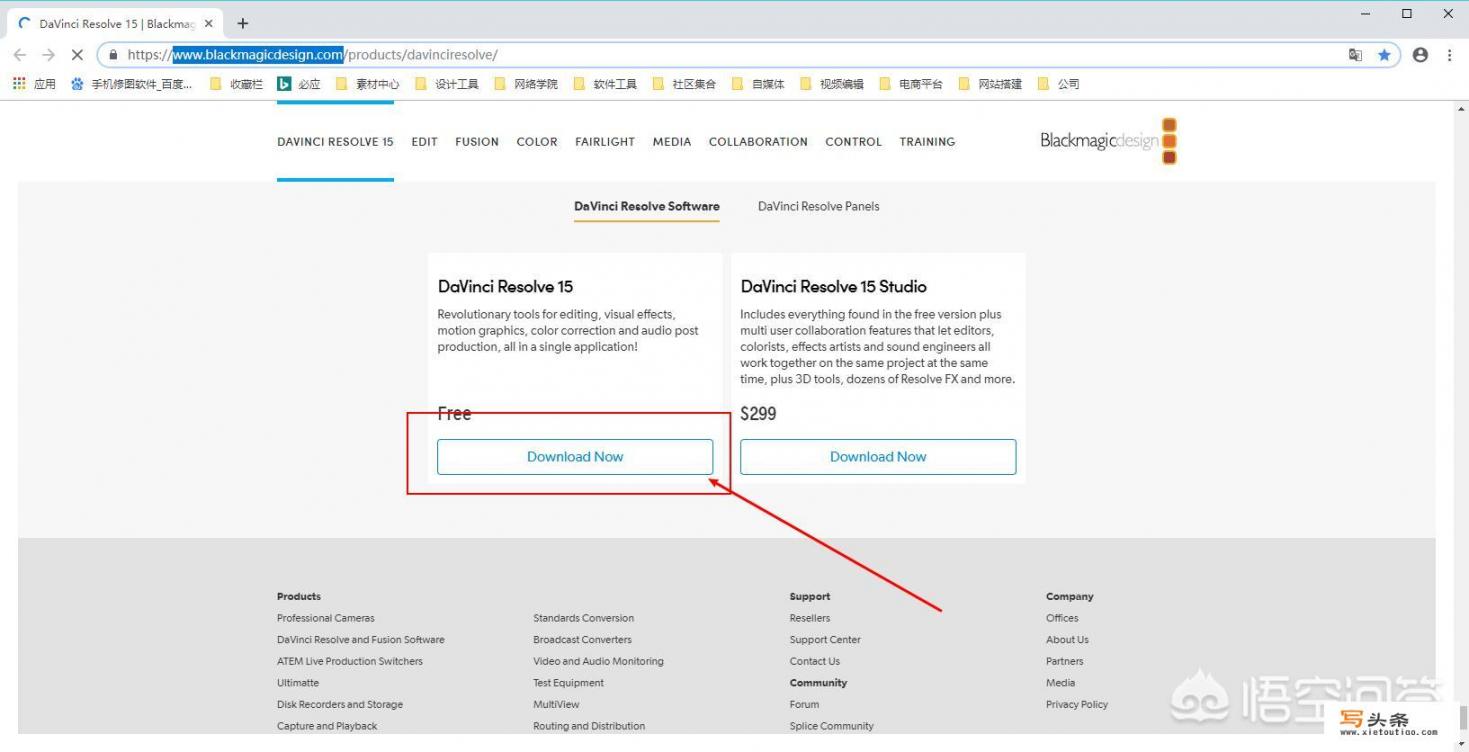Open the Support Center link

[825, 640]
